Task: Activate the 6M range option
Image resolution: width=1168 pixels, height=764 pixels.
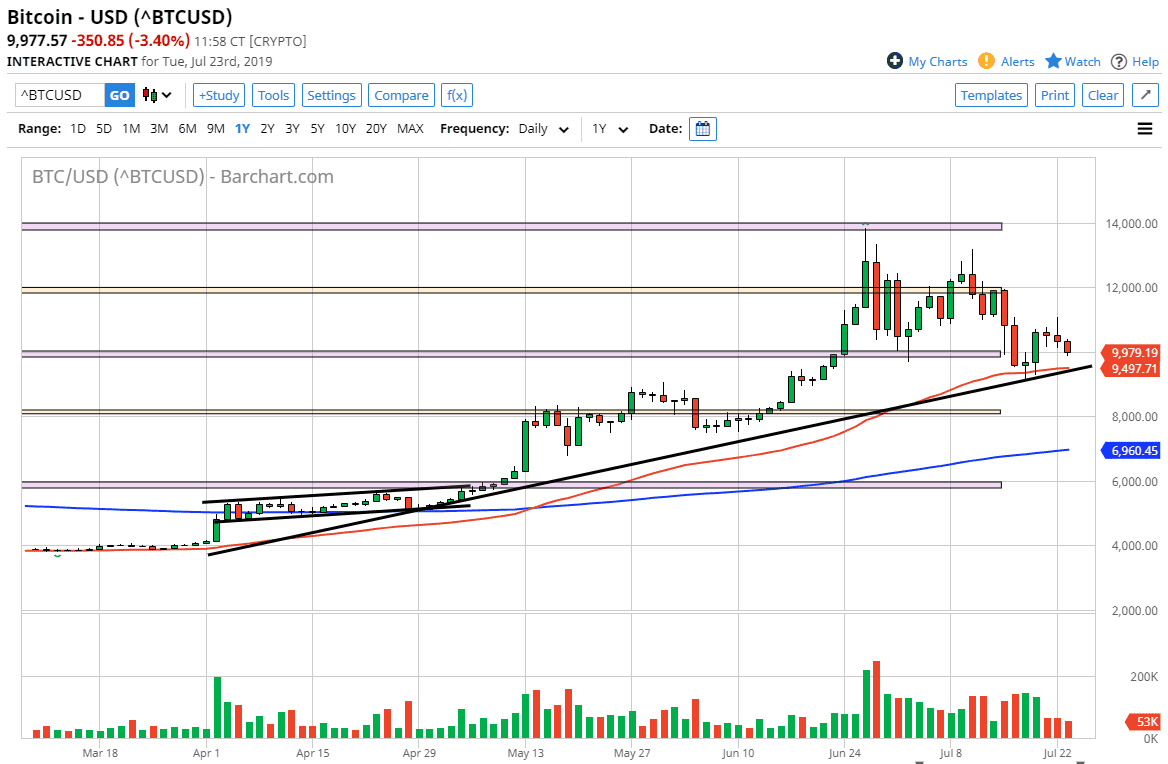Action: (x=187, y=129)
